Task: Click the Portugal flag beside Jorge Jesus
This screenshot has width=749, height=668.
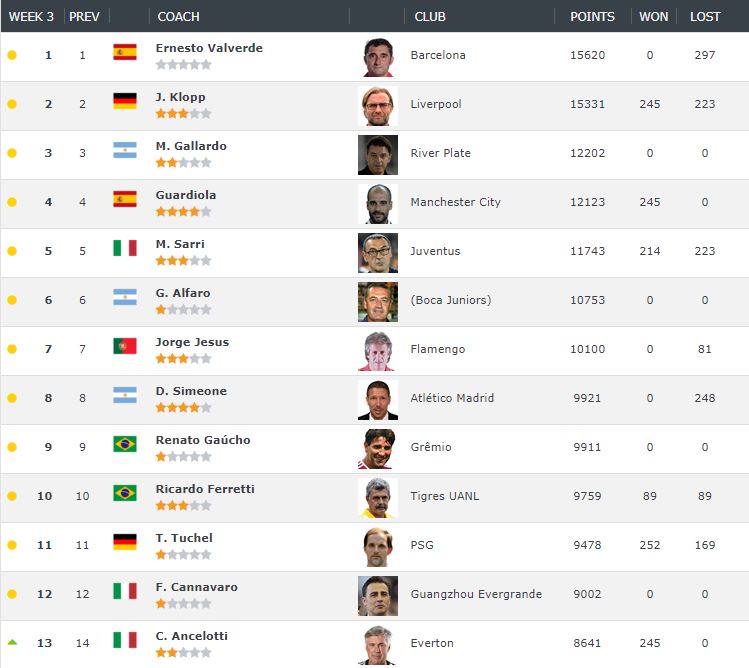Action: 125,346
